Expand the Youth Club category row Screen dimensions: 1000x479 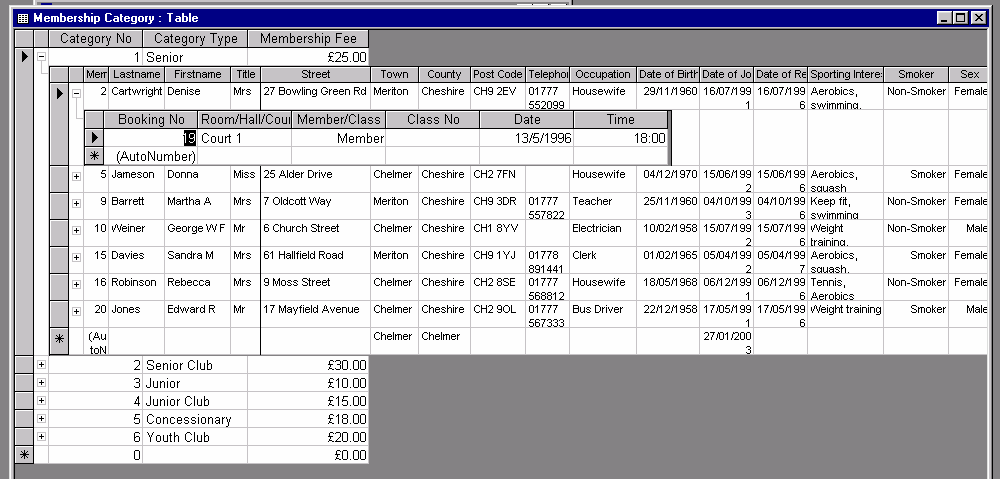(x=41, y=437)
